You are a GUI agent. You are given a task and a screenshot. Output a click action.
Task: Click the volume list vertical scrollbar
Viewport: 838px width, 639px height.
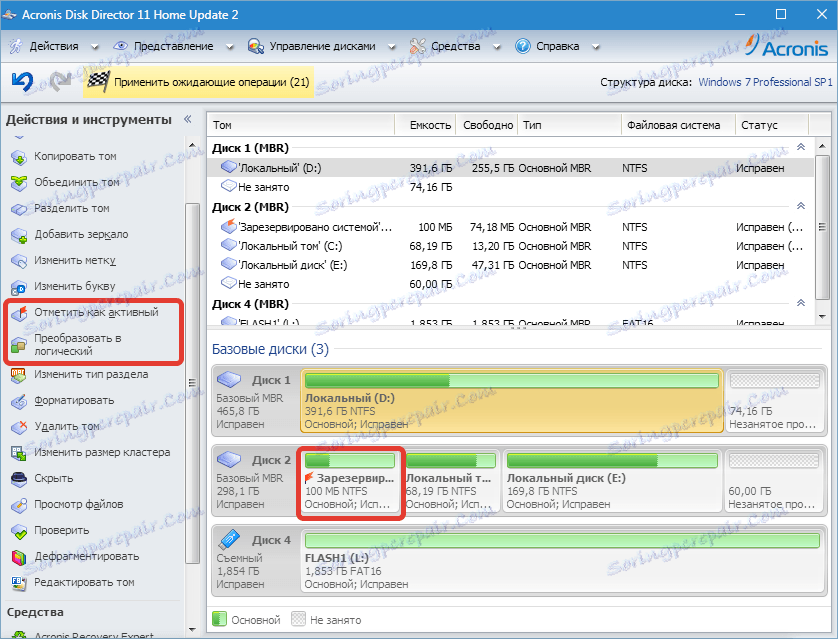click(823, 227)
